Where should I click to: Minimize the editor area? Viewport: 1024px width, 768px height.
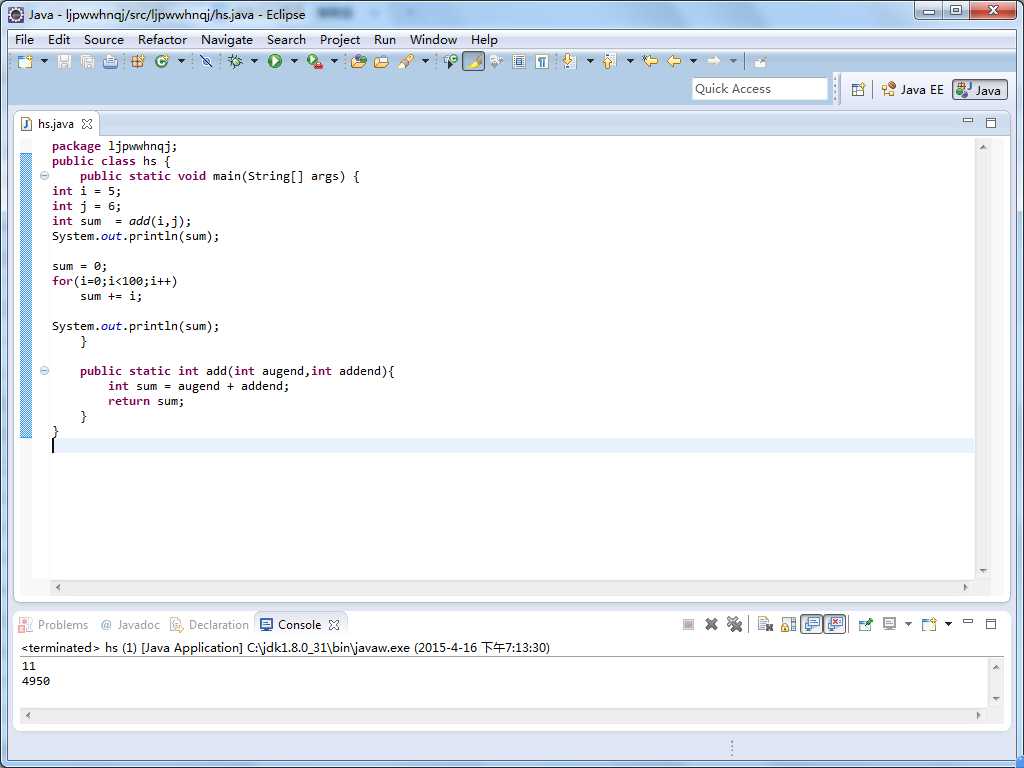968,121
